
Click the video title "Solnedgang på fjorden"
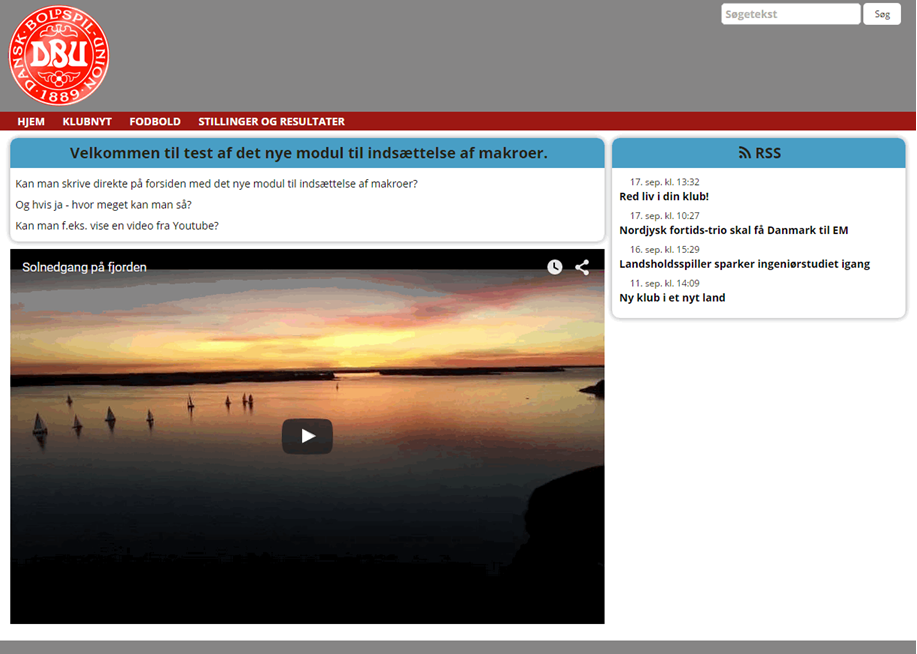[x=85, y=267]
